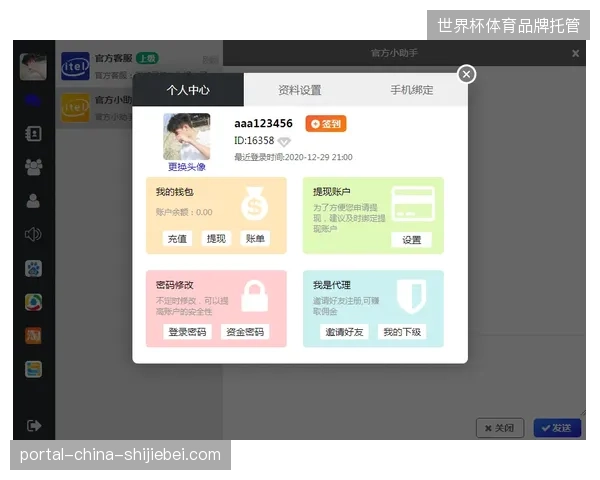
Task: Click the 密码修改 card title
Action: 174,285
